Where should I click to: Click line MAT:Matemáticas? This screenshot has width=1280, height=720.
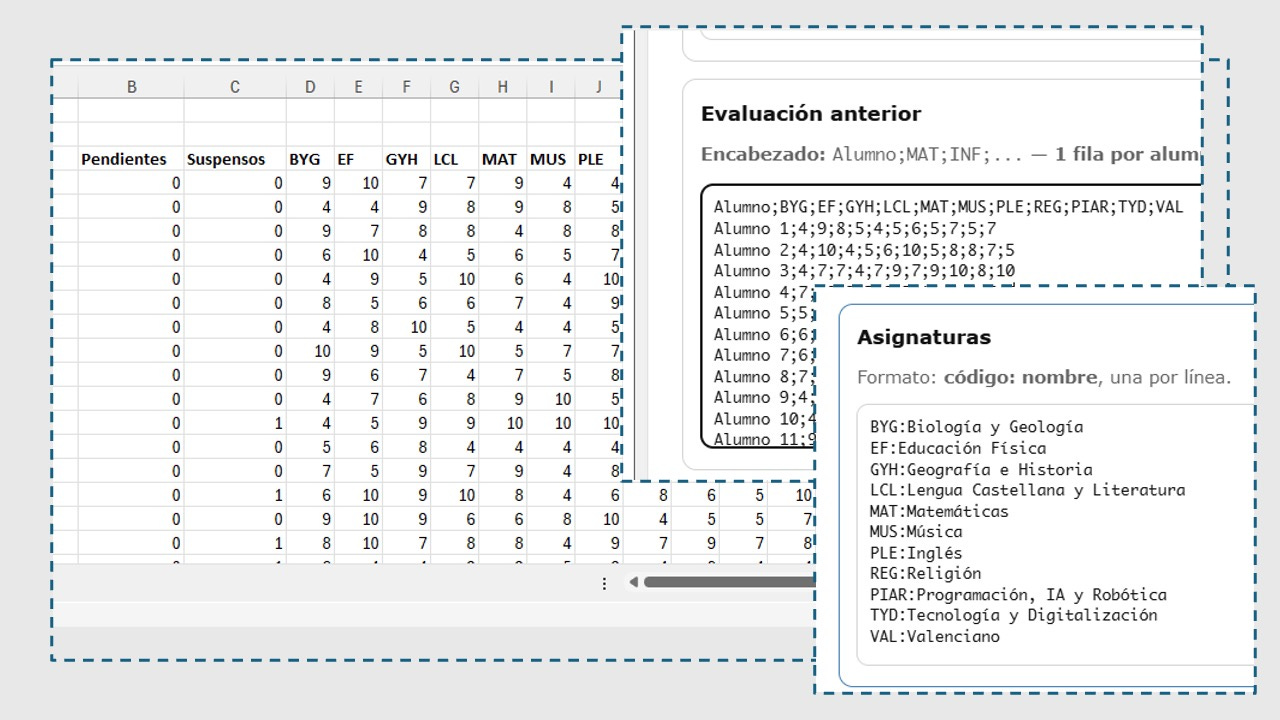[x=939, y=511]
